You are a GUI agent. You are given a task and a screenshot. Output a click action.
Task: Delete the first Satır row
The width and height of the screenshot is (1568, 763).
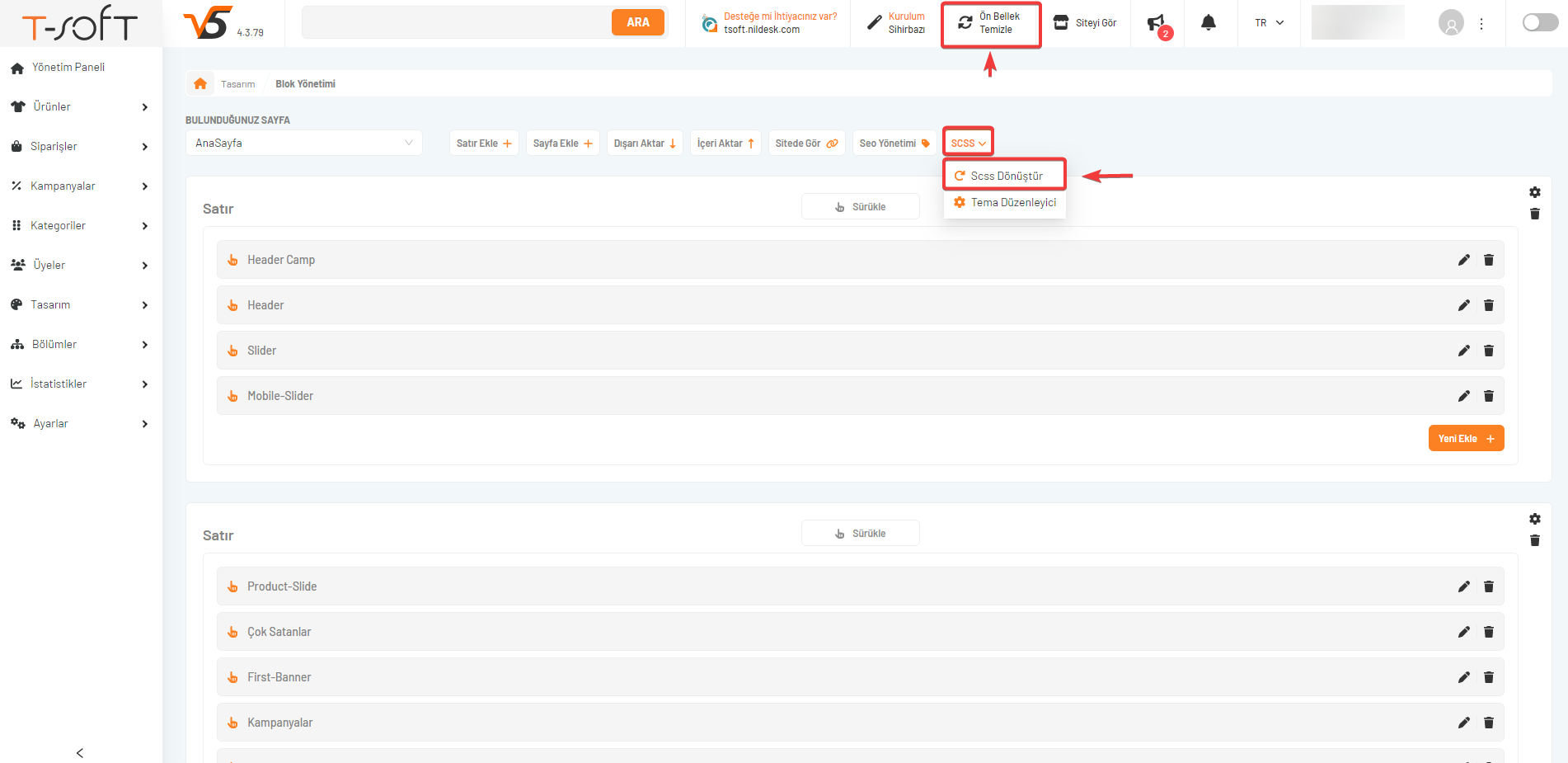1534,214
